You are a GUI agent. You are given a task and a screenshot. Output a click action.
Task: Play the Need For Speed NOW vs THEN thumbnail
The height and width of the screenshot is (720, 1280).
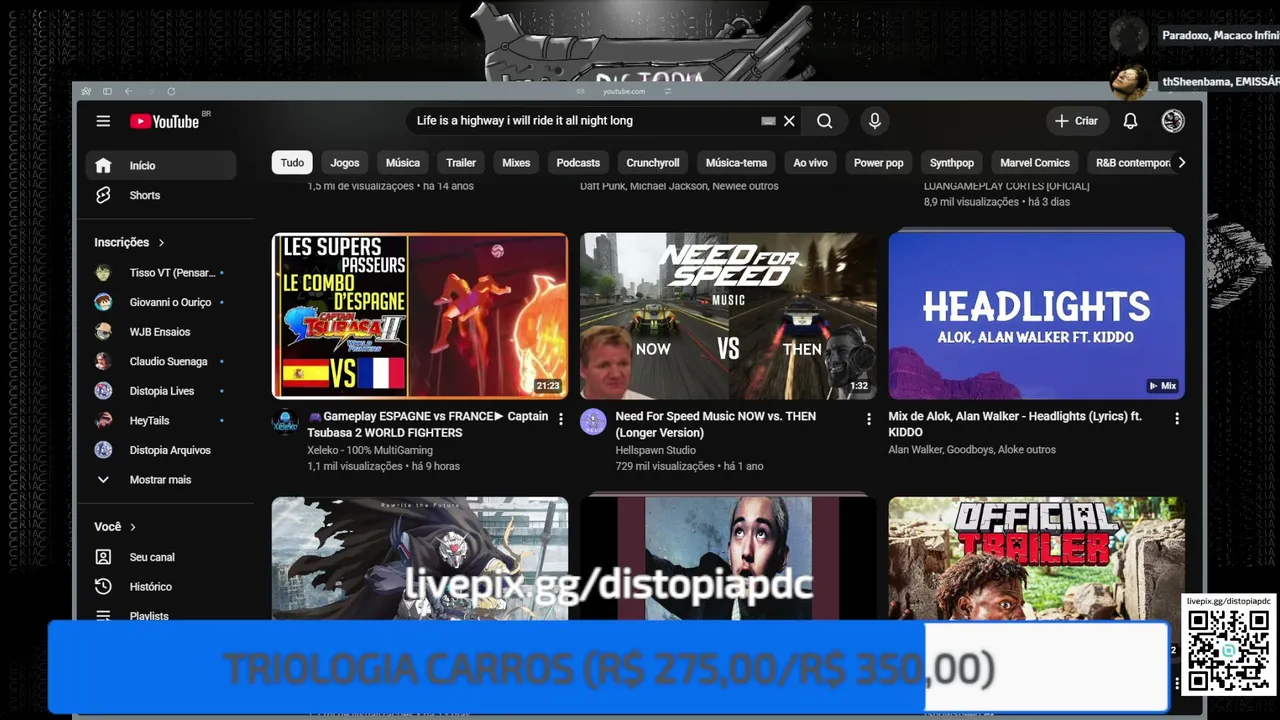point(728,316)
